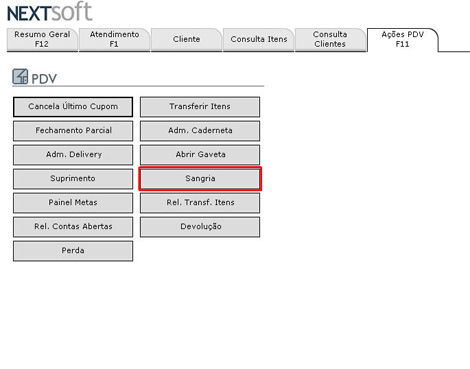Click the Suprimento button
Screen dimensions: 470x369
tap(73, 179)
